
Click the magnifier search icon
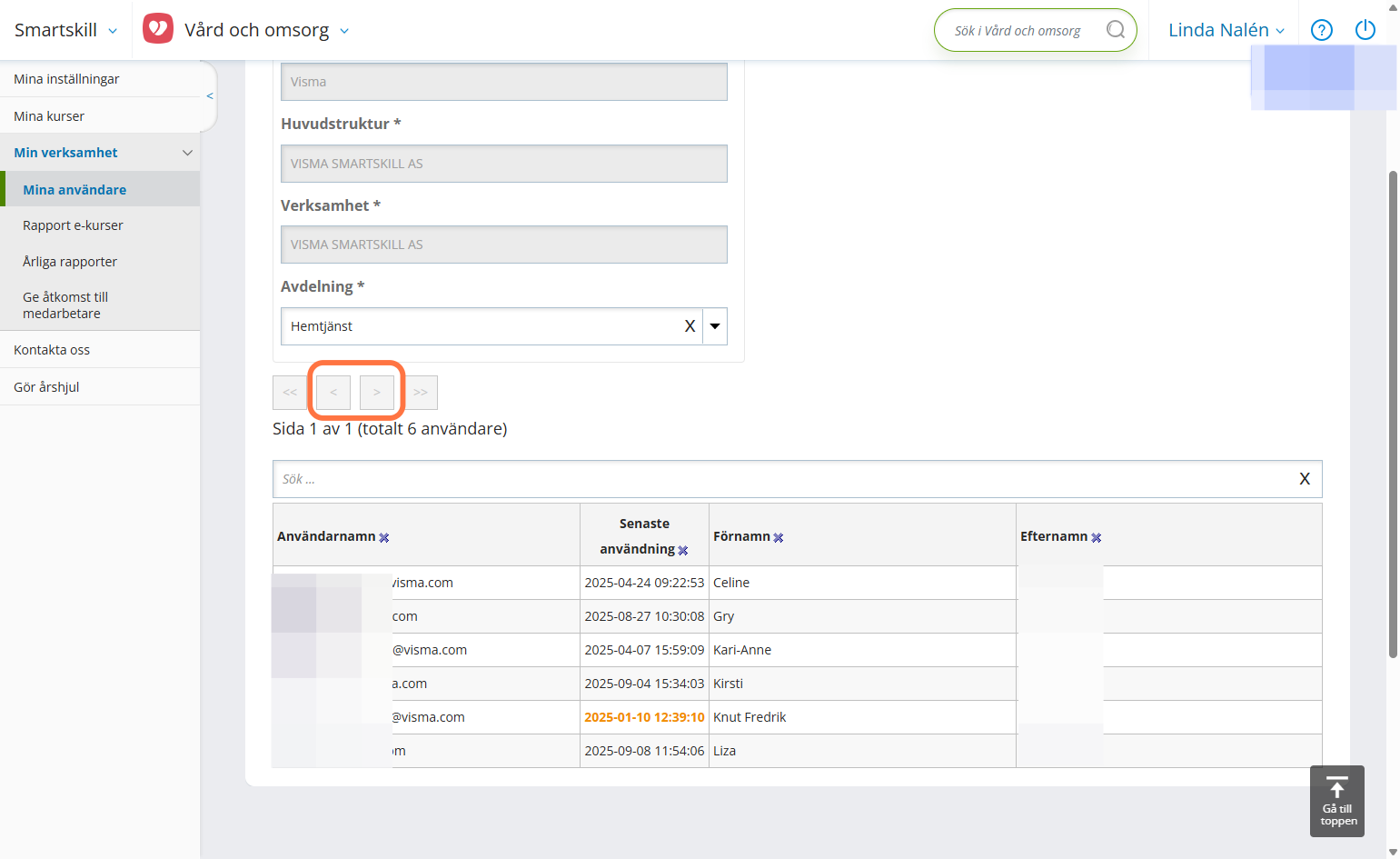[1116, 30]
